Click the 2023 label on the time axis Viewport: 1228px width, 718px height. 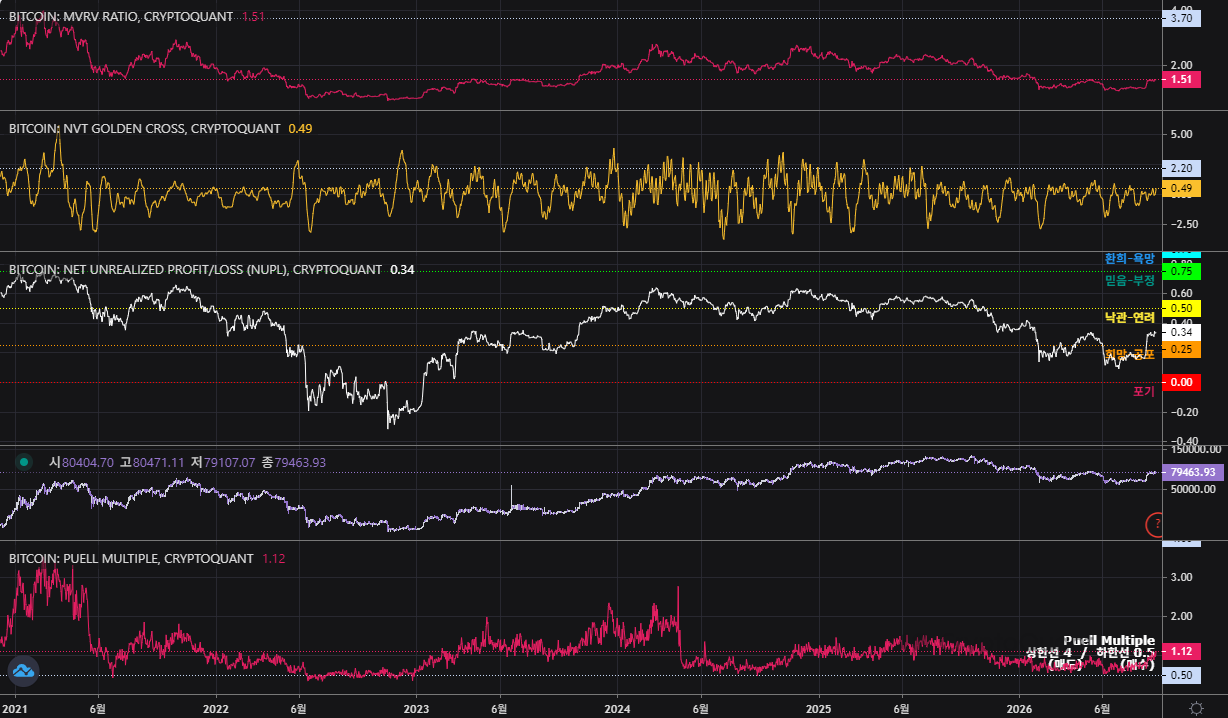pos(416,708)
